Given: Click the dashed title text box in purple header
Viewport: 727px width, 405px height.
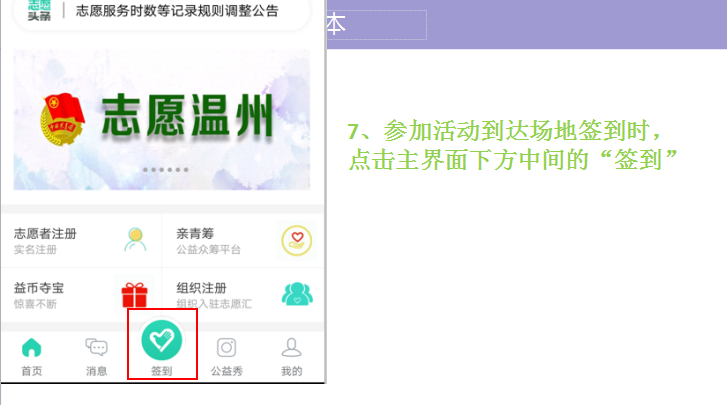Looking at the screenshot, I should pos(376,25).
